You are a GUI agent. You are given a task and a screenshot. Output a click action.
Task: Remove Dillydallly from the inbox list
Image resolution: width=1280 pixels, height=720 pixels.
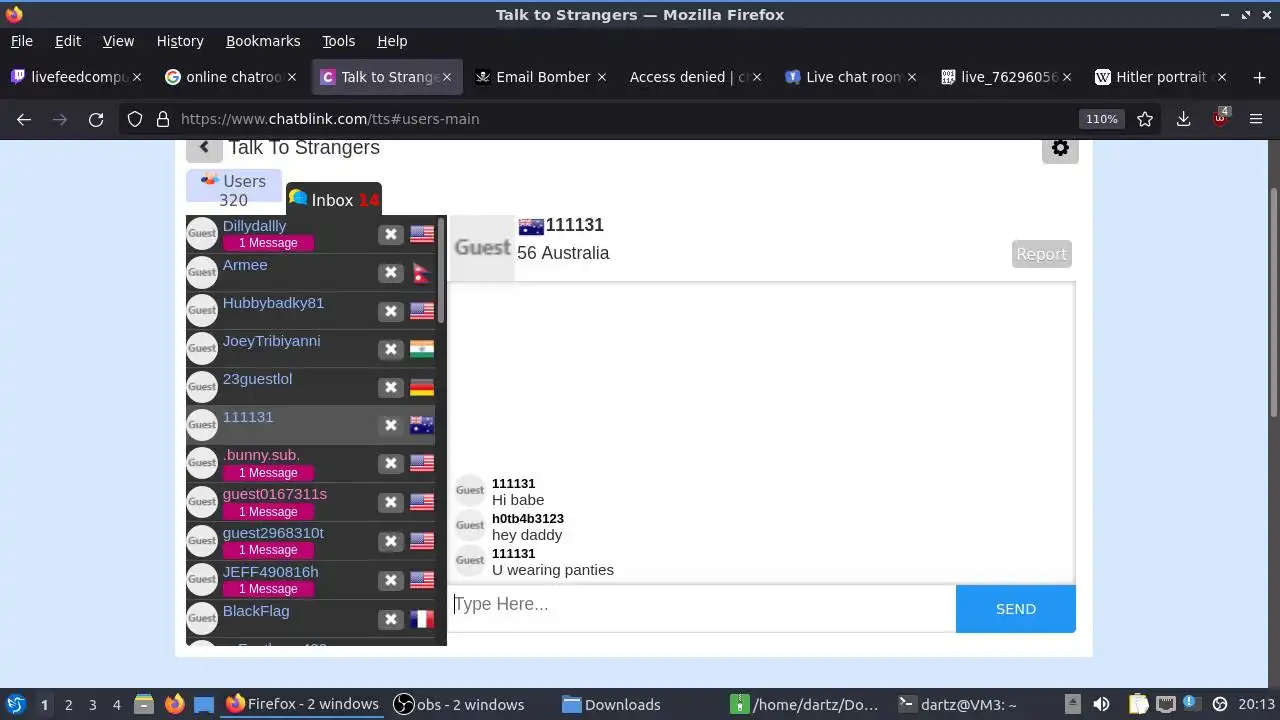point(391,234)
